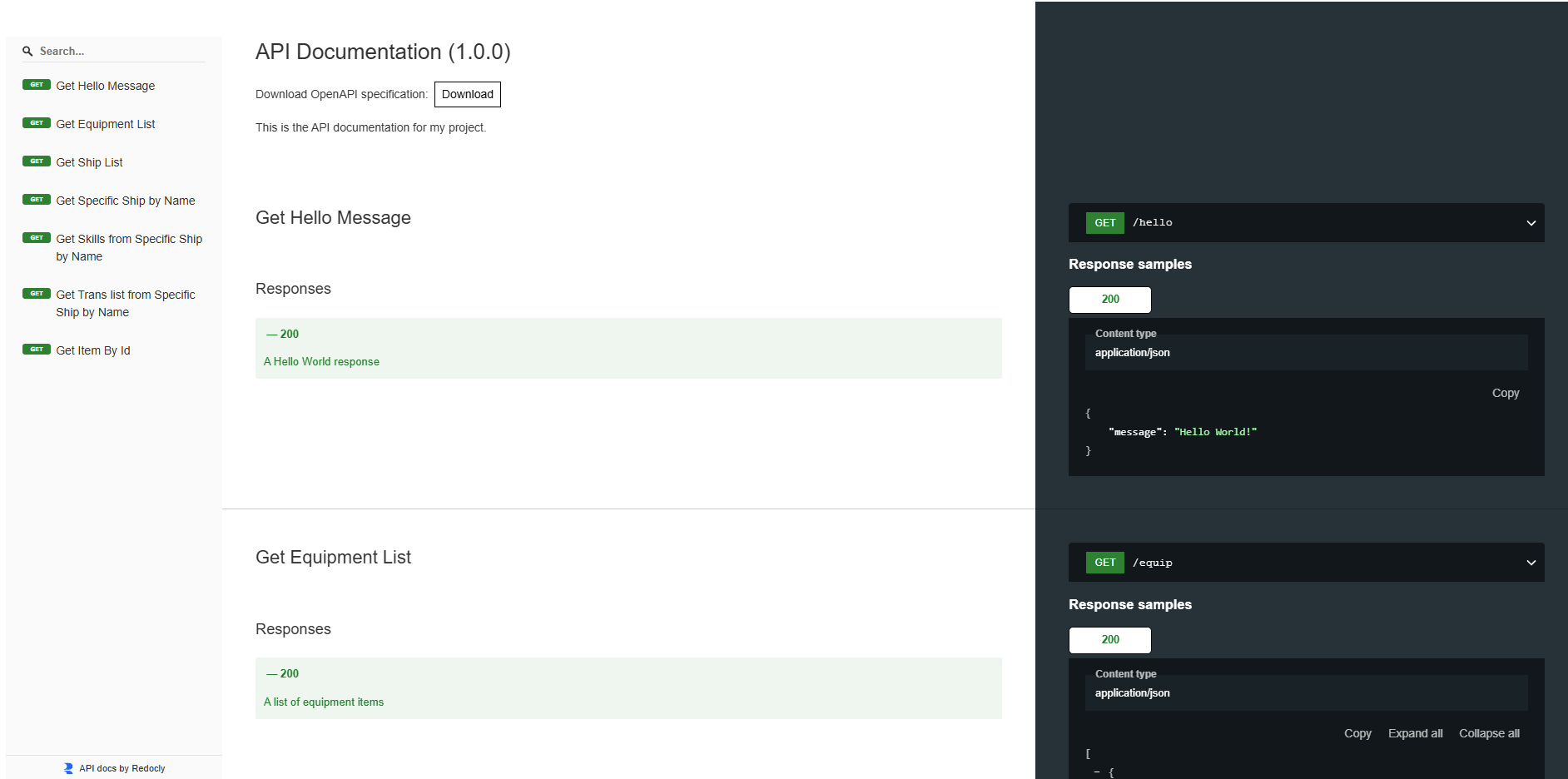The height and width of the screenshot is (779, 1568).
Task: Click the search magnifier icon
Action: (x=27, y=51)
